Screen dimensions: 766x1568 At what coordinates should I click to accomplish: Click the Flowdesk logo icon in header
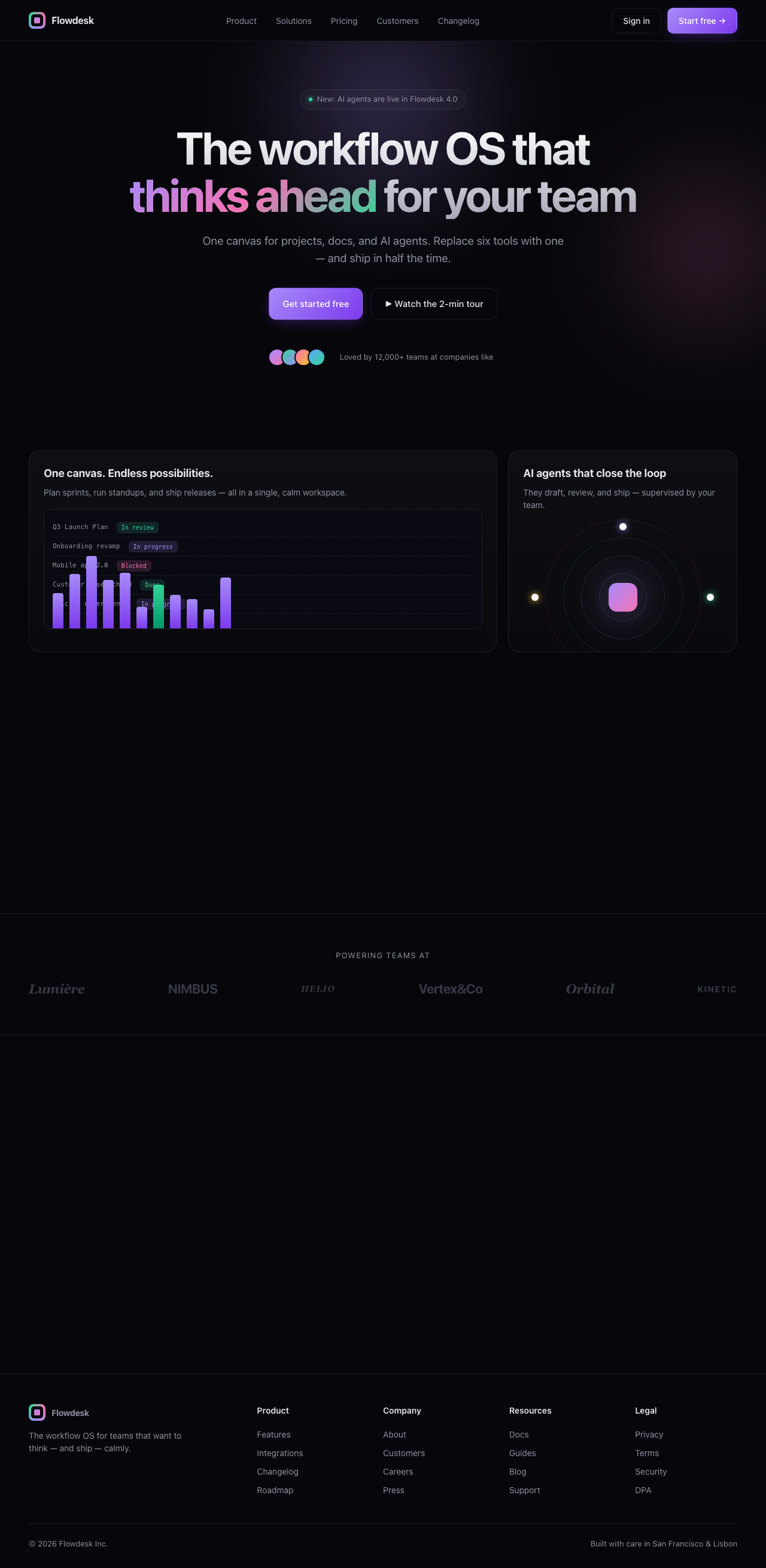pyautogui.click(x=37, y=21)
